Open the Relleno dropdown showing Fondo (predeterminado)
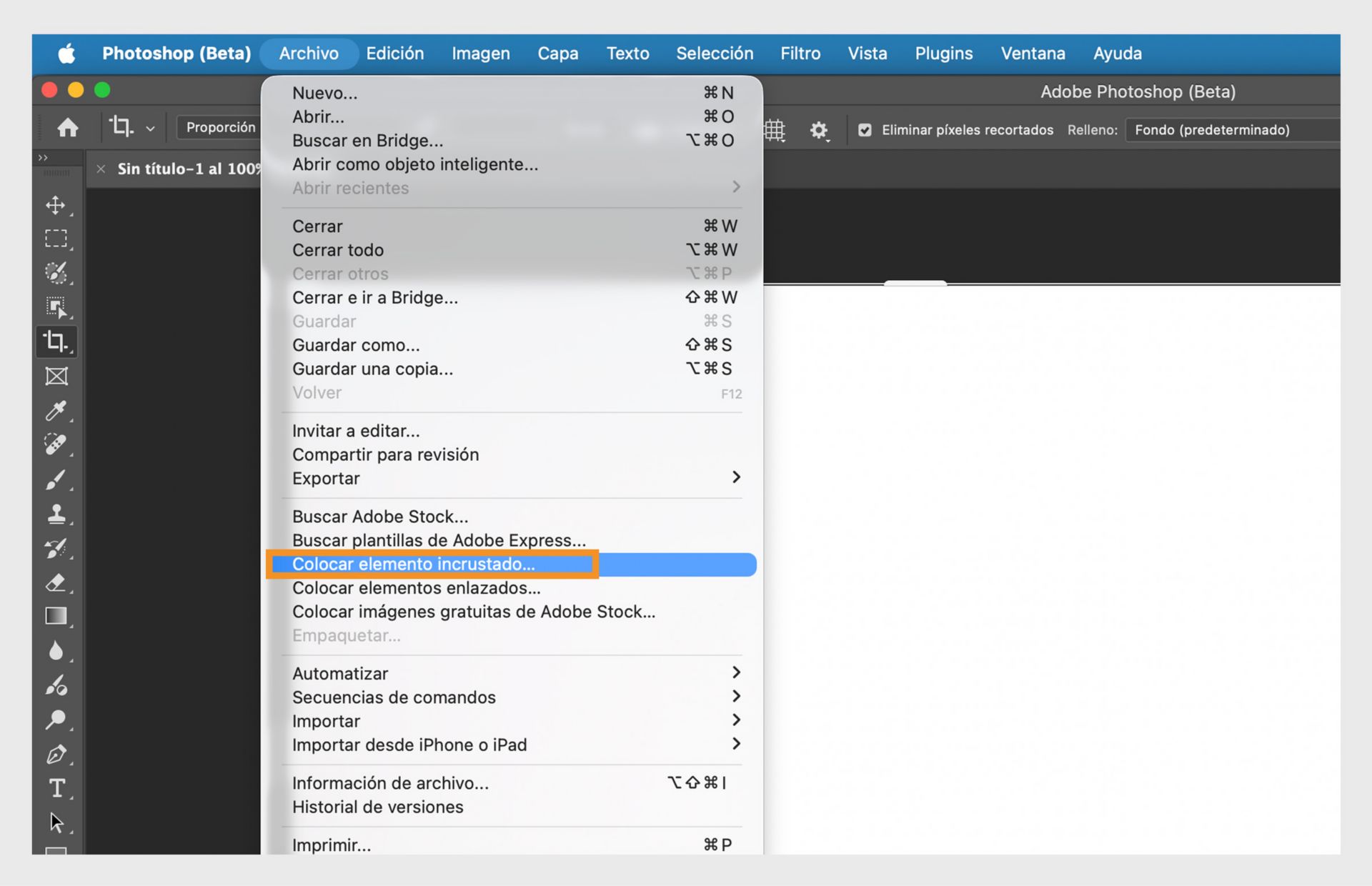 (1233, 130)
